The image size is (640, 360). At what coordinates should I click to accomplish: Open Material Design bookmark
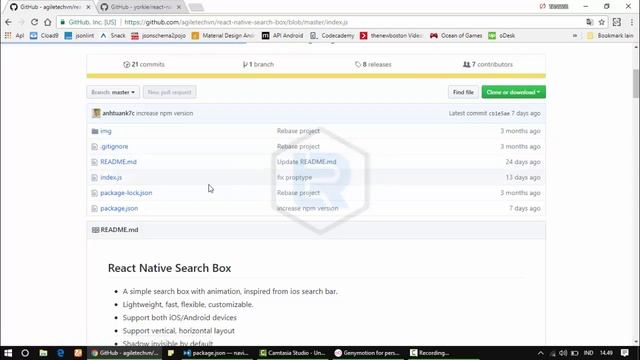pos(223,36)
